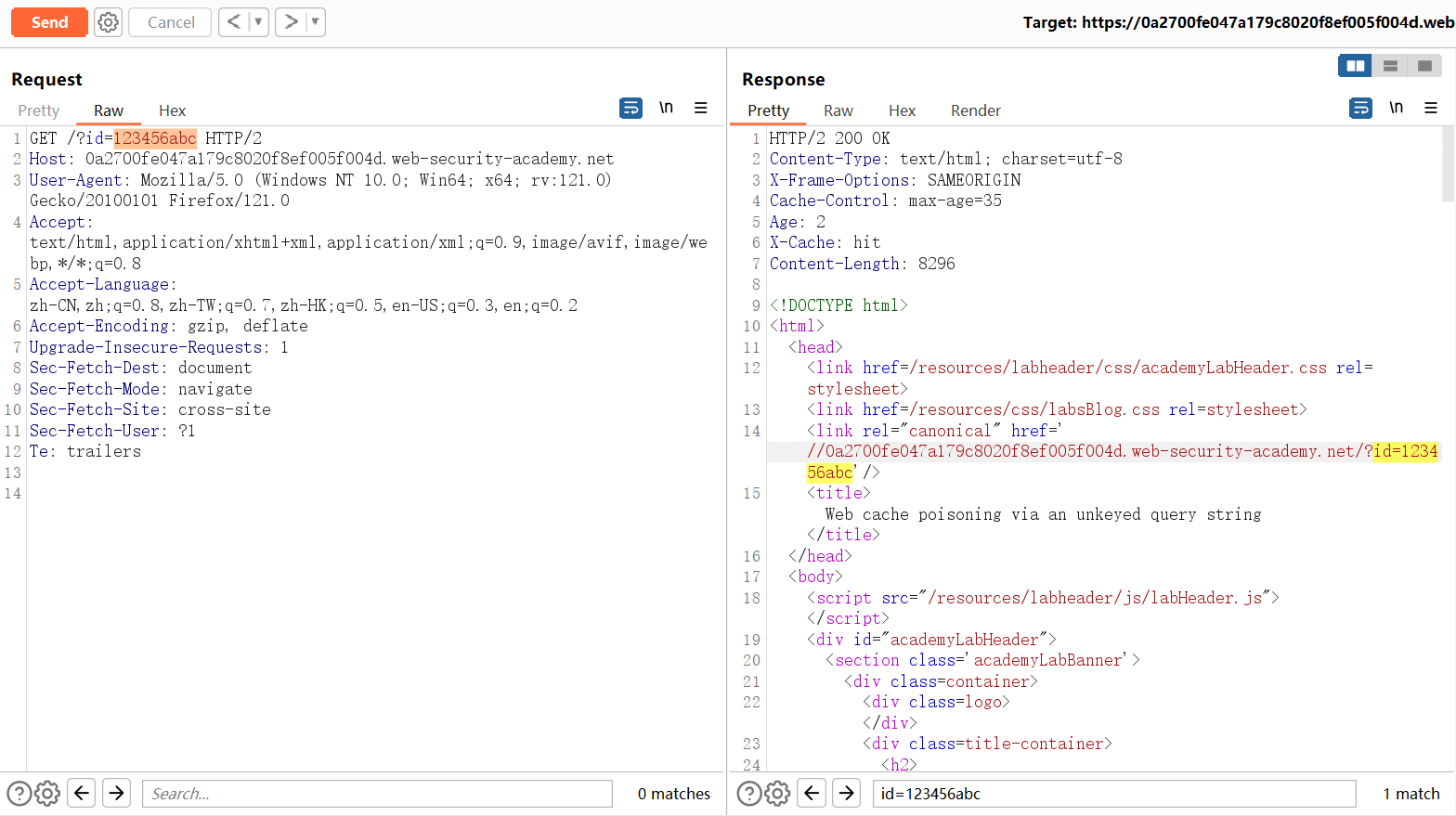This screenshot has height=816, width=1456.
Task: Open Response search settings gear
Action: pyautogui.click(x=777, y=794)
